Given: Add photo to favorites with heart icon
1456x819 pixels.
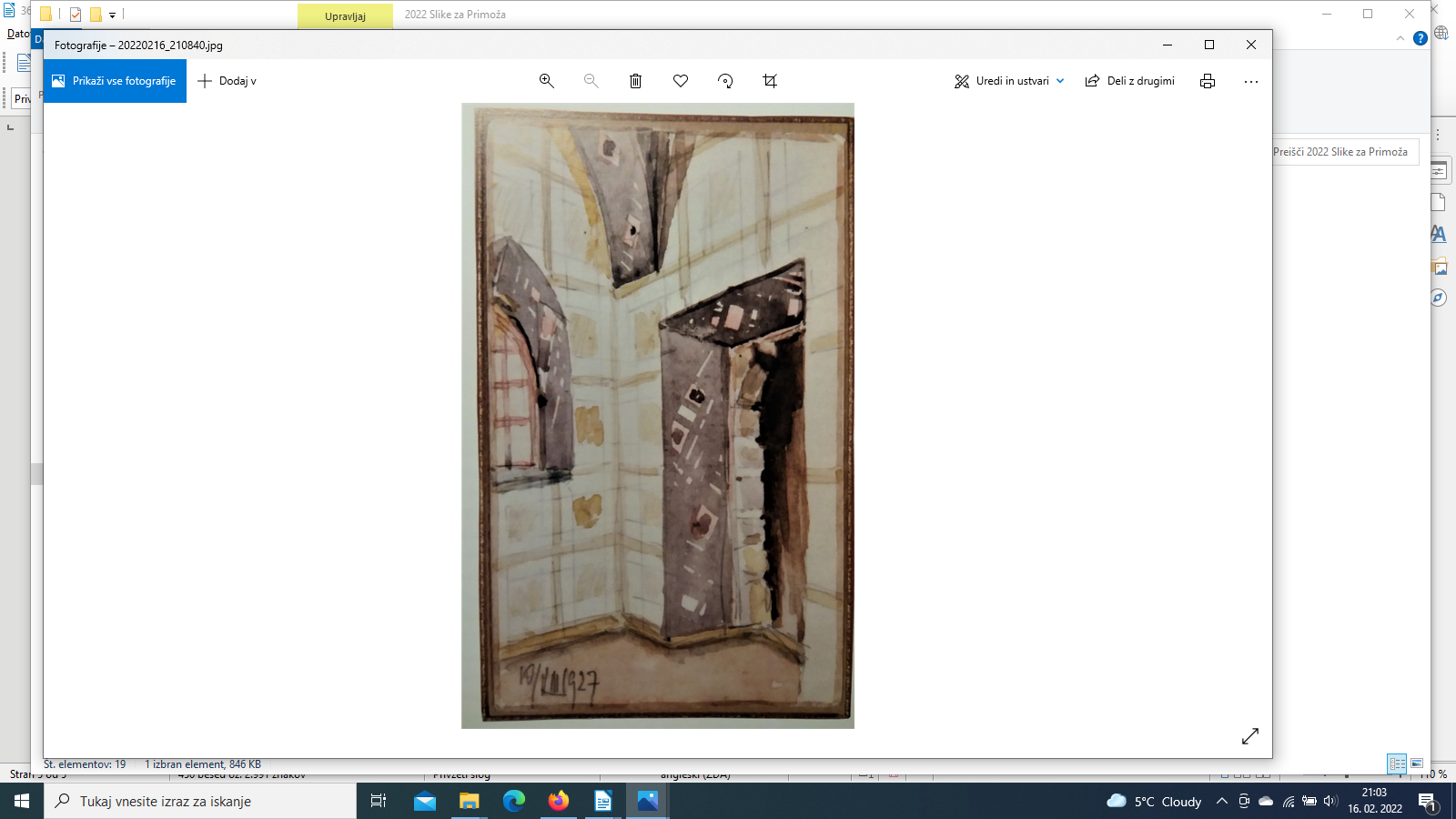Looking at the screenshot, I should pos(680,81).
